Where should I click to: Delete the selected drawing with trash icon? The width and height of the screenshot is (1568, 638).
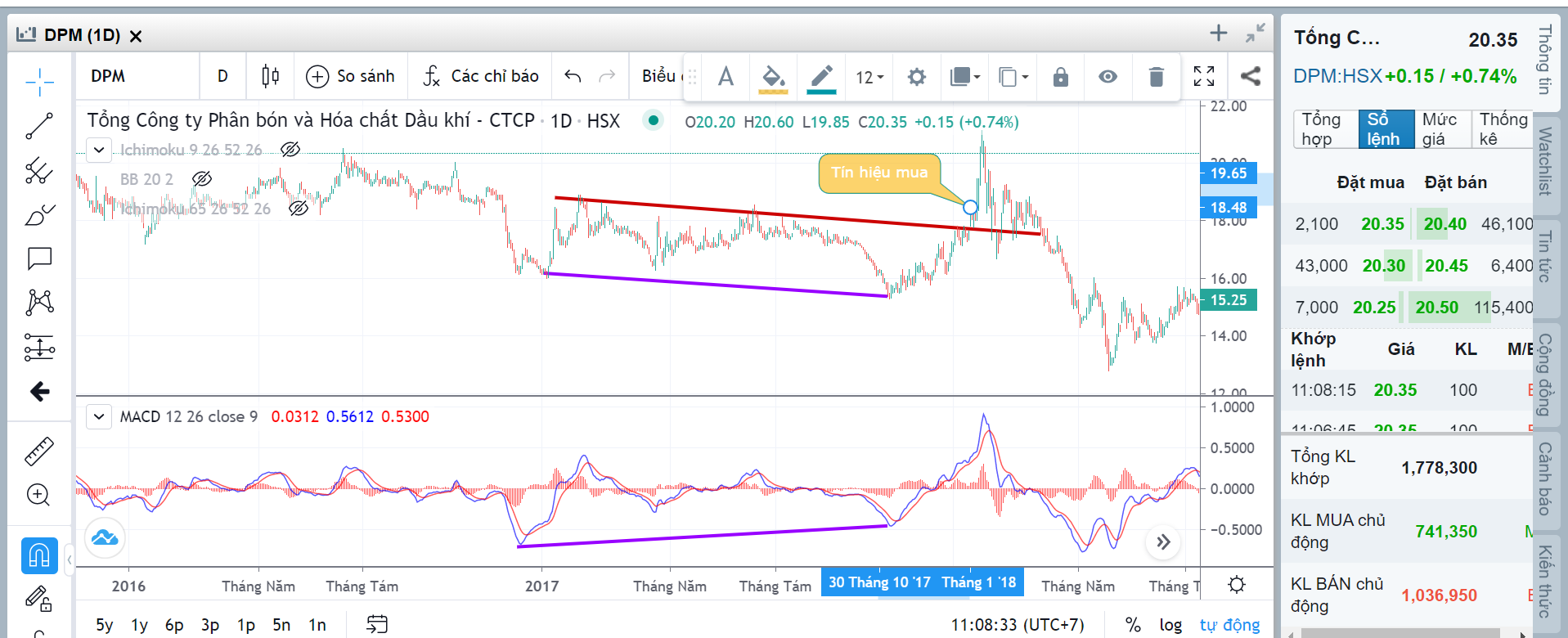(1157, 77)
